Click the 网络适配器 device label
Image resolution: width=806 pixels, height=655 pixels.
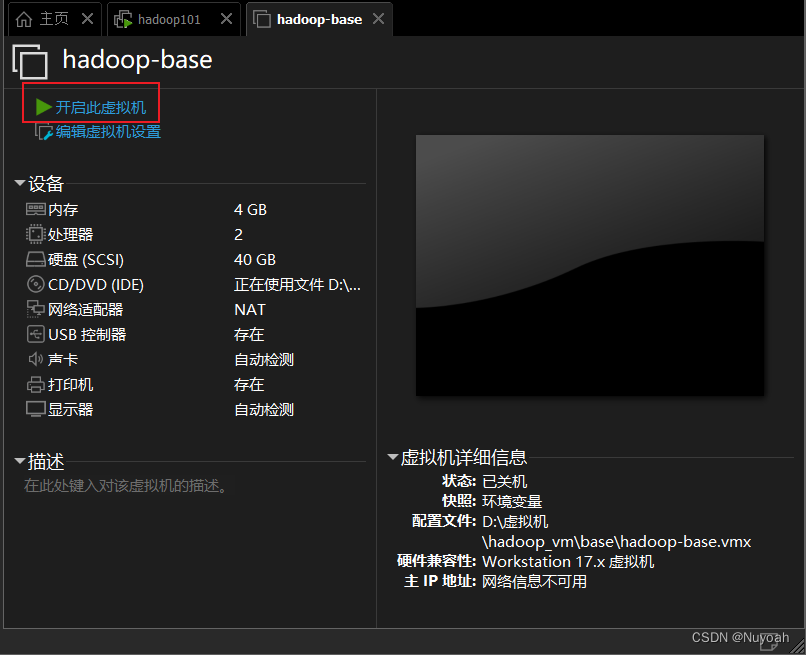point(85,310)
